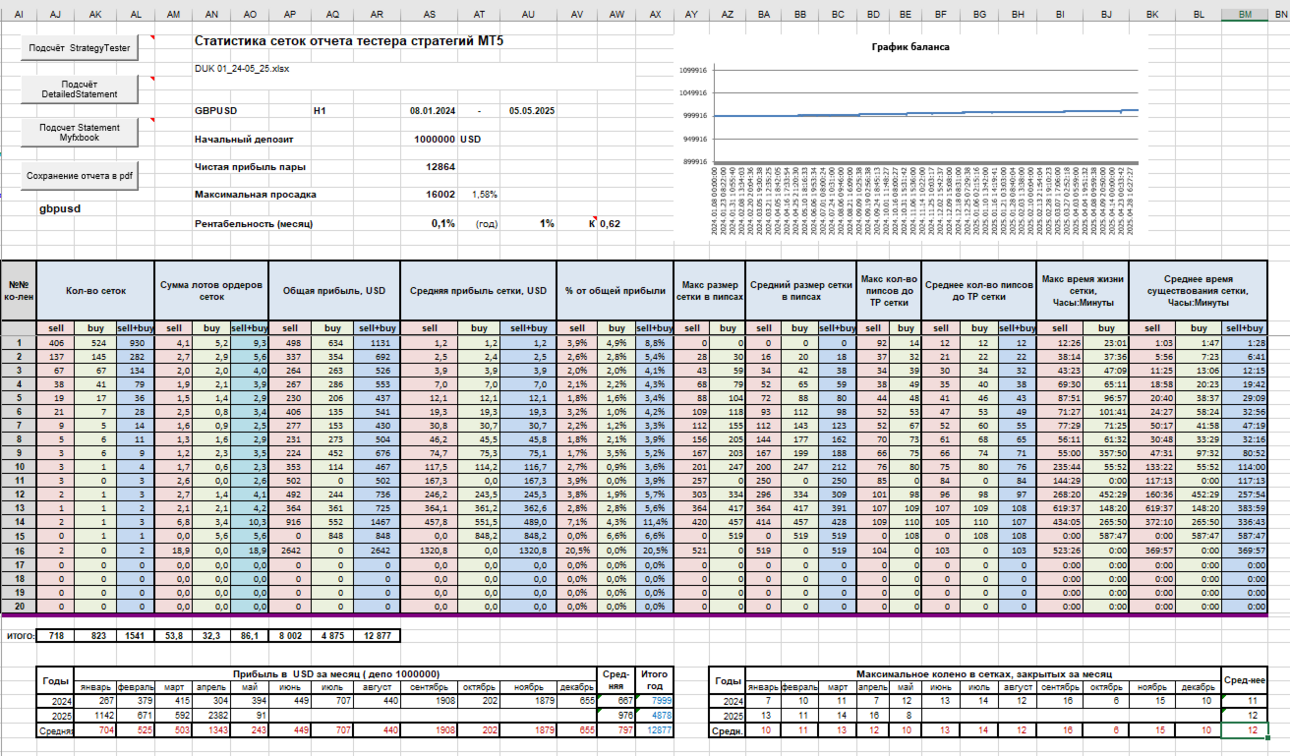The height and width of the screenshot is (756, 1290).
Task: Select column header BI
Action: click(1060, 15)
